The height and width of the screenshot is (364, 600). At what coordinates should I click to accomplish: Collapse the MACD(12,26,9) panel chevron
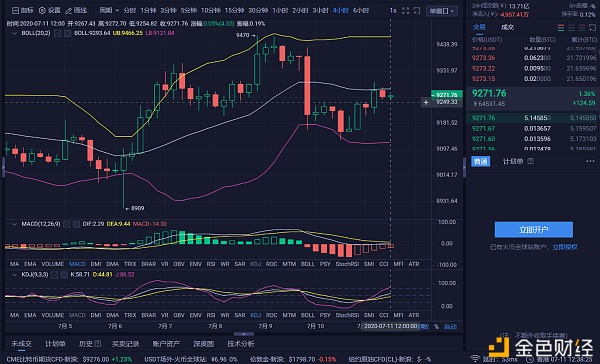[14, 224]
